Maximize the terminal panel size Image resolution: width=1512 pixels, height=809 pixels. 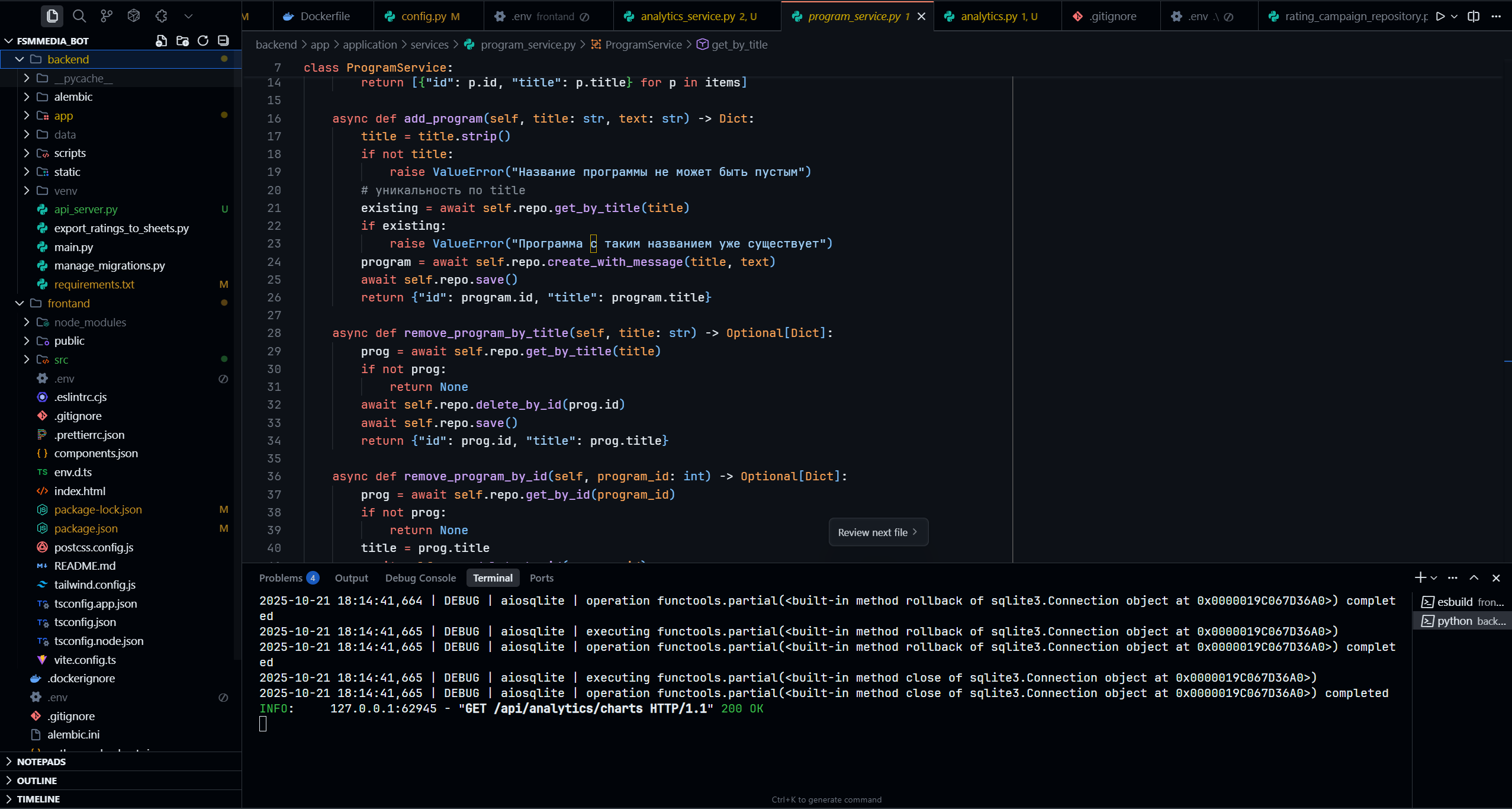click(x=1474, y=578)
